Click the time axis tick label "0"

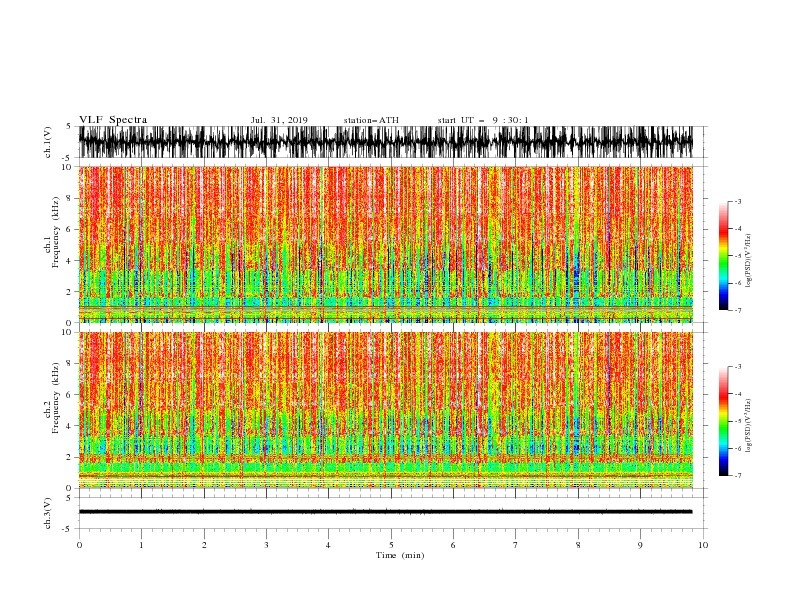(79, 545)
